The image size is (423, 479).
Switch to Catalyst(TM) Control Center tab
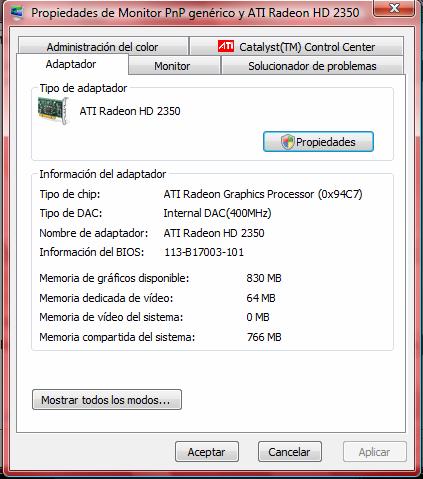pos(296,46)
